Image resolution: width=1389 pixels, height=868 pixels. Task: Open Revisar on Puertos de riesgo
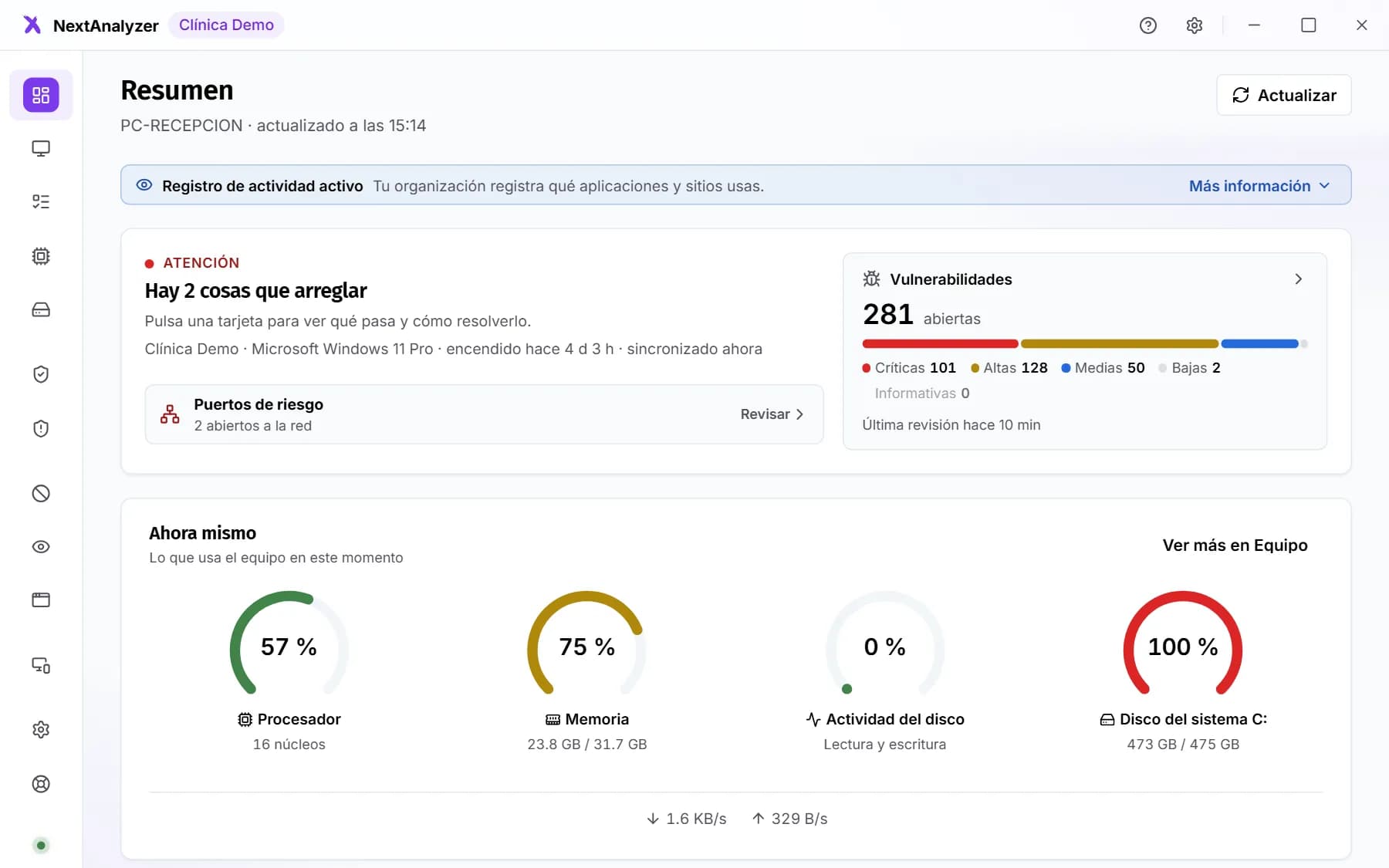[772, 414]
